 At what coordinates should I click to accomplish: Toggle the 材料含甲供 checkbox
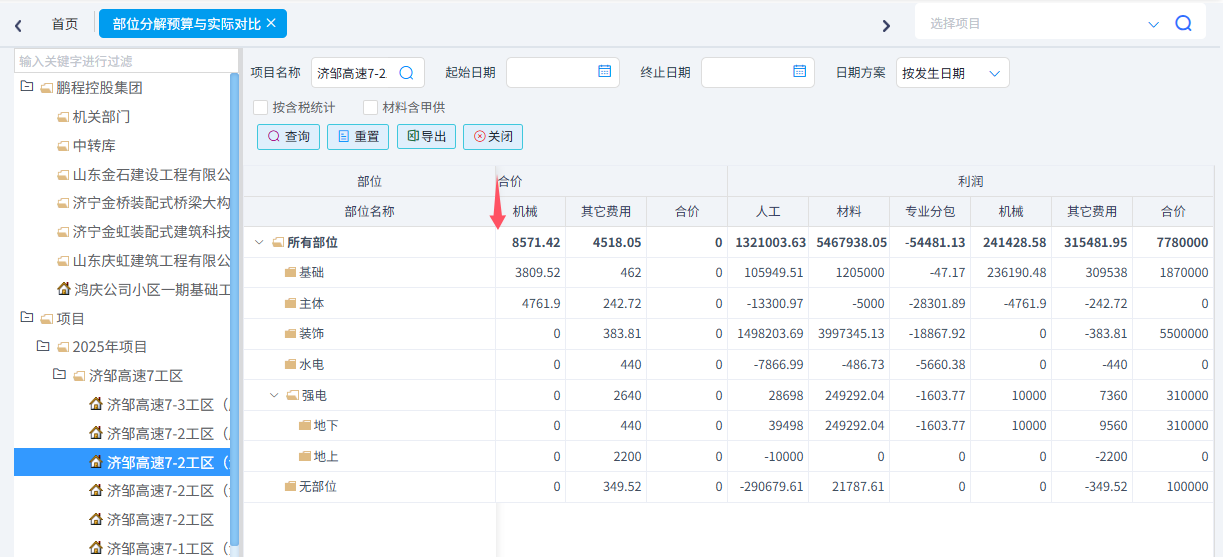tap(371, 107)
